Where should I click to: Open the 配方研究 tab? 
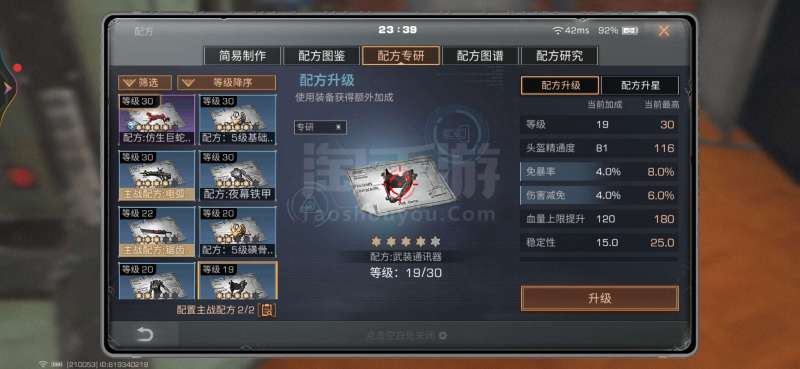(559, 56)
